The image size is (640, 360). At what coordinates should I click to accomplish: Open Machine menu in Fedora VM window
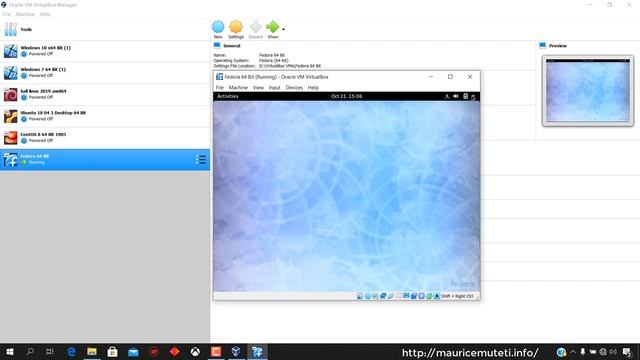pos(238,87)
